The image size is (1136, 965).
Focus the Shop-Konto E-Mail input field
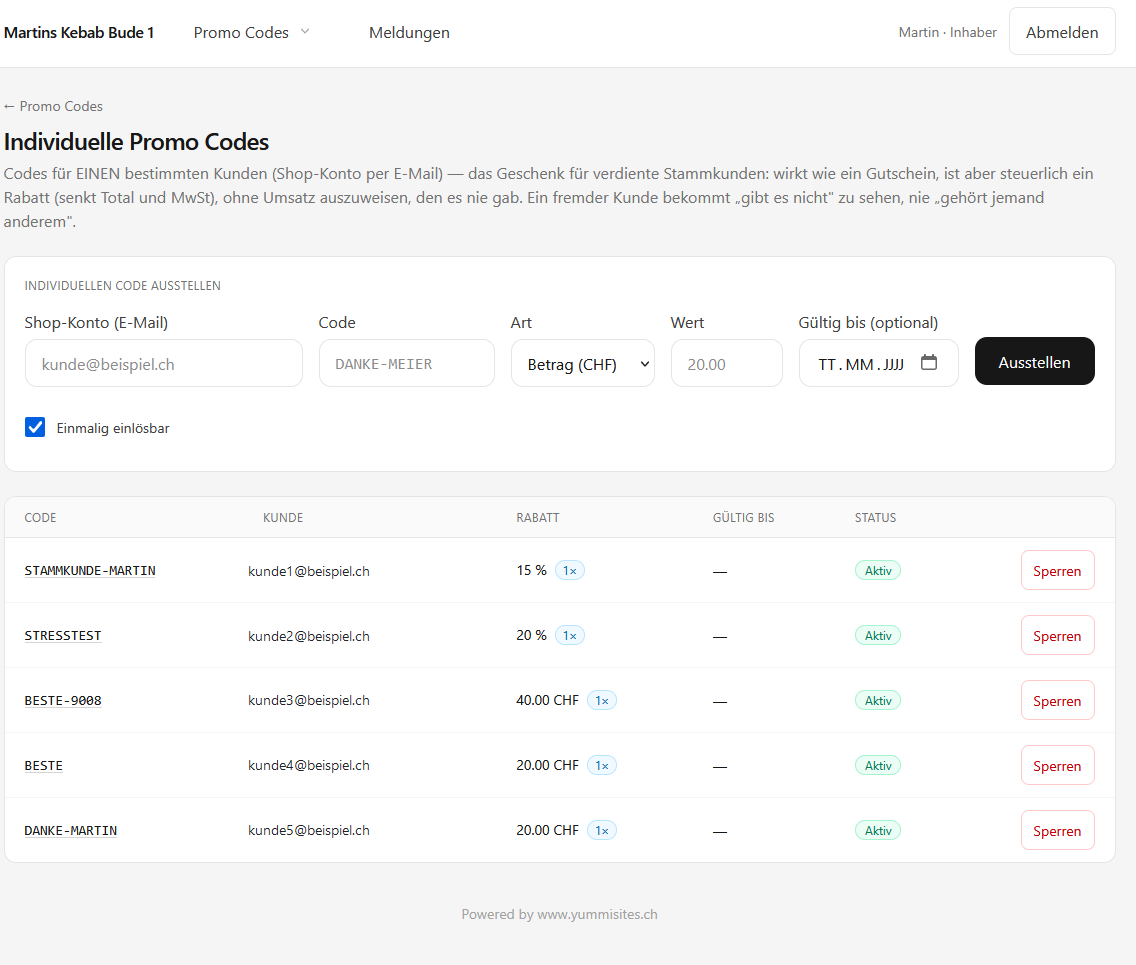164,364
